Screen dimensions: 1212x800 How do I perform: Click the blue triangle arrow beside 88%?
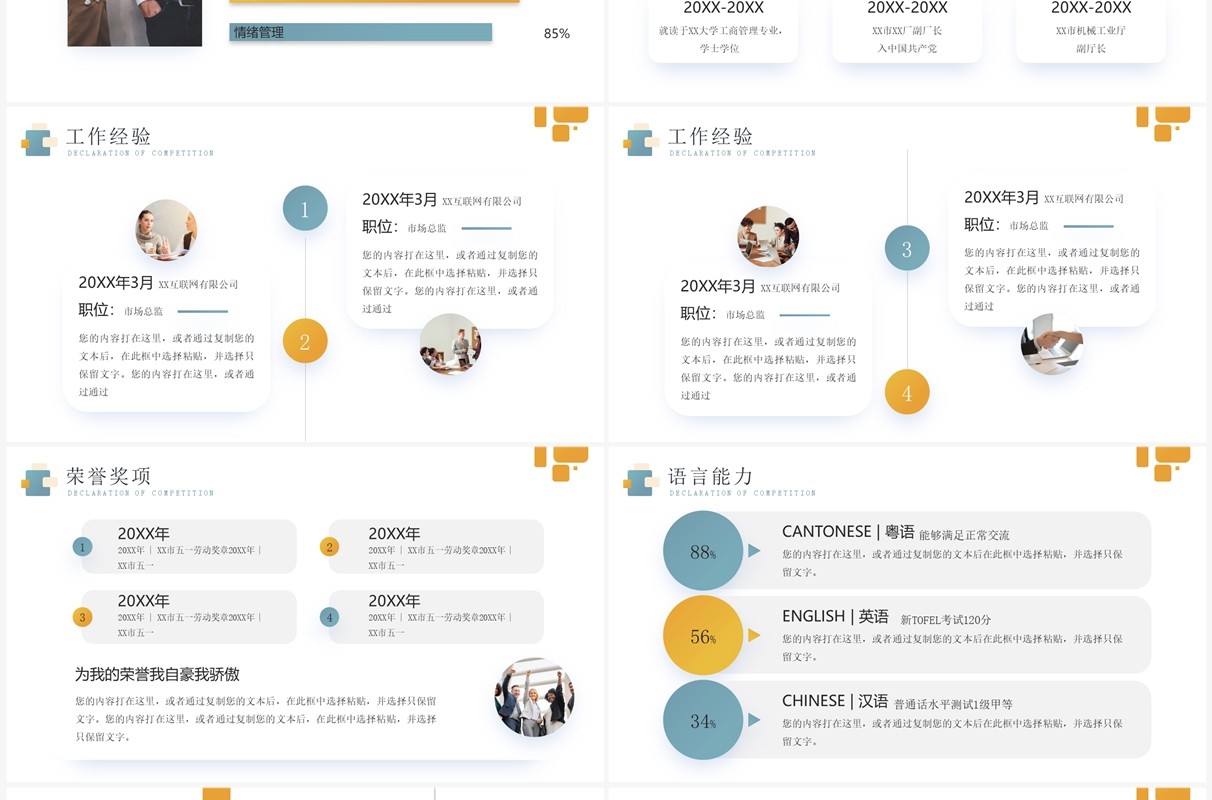(754, 551)
